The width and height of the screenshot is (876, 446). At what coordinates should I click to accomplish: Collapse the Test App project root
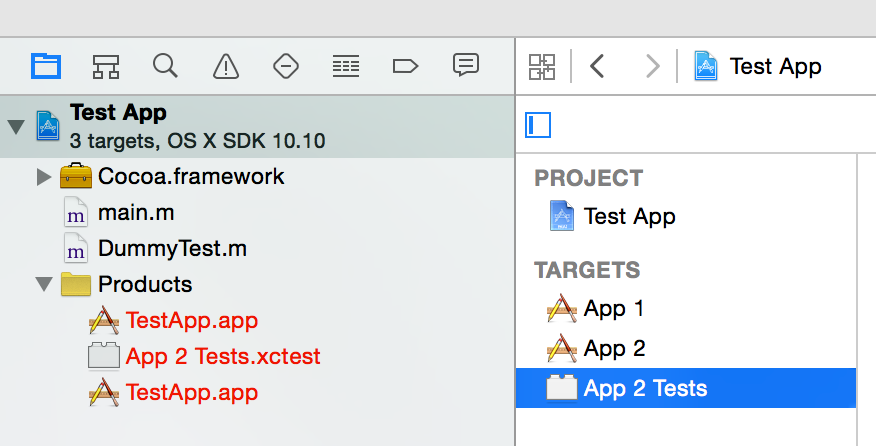pyautogui.click(x=16, y=127)
